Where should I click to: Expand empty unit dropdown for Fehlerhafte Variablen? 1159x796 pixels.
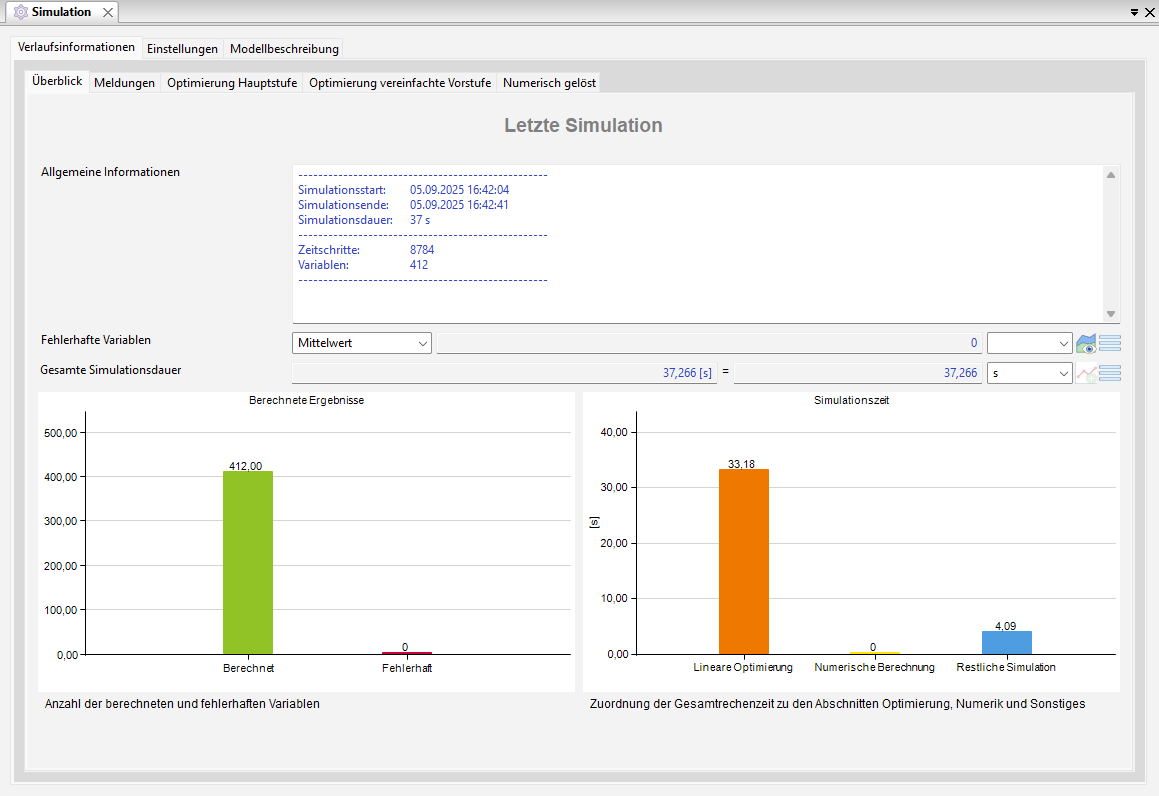(x=1029, y=343)
